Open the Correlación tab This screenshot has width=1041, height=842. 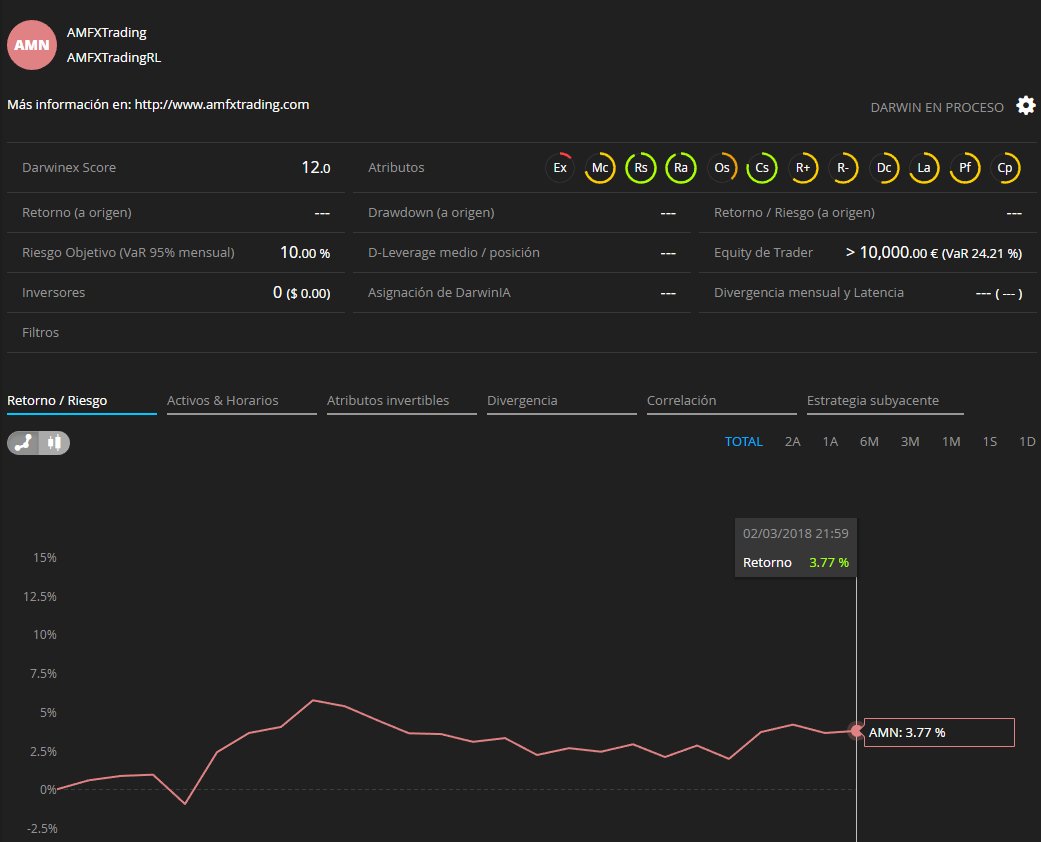coord(722,402)
